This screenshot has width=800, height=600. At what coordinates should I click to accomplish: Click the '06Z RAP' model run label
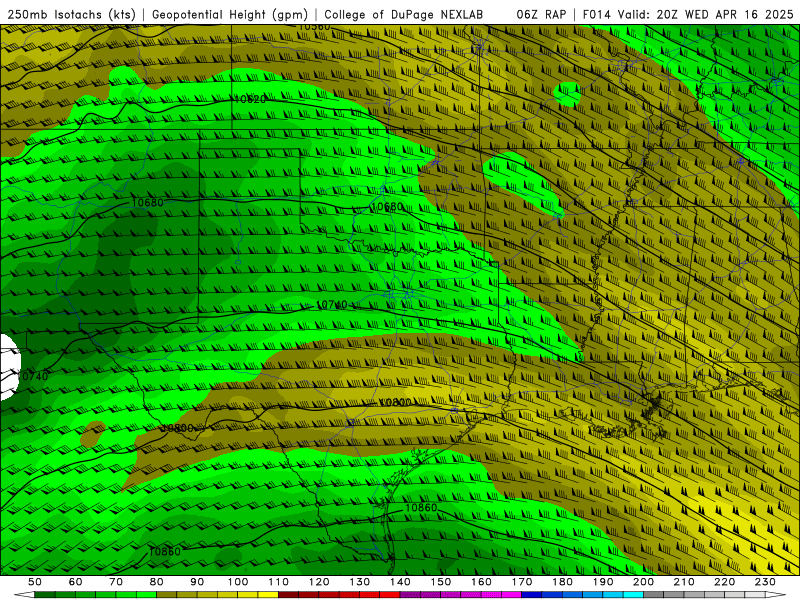click(541, 15)
